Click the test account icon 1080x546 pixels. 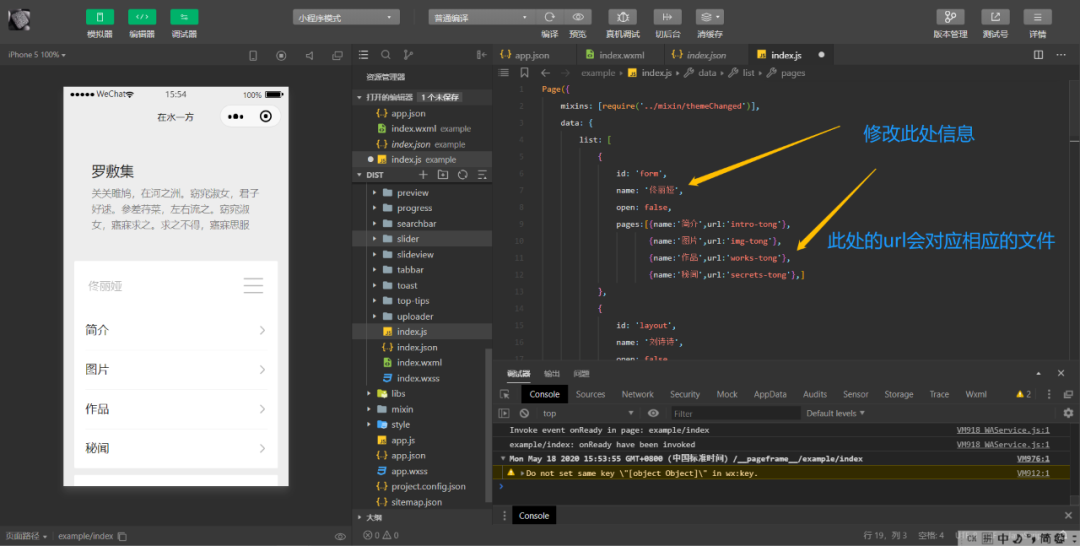(x=995, y=17)
